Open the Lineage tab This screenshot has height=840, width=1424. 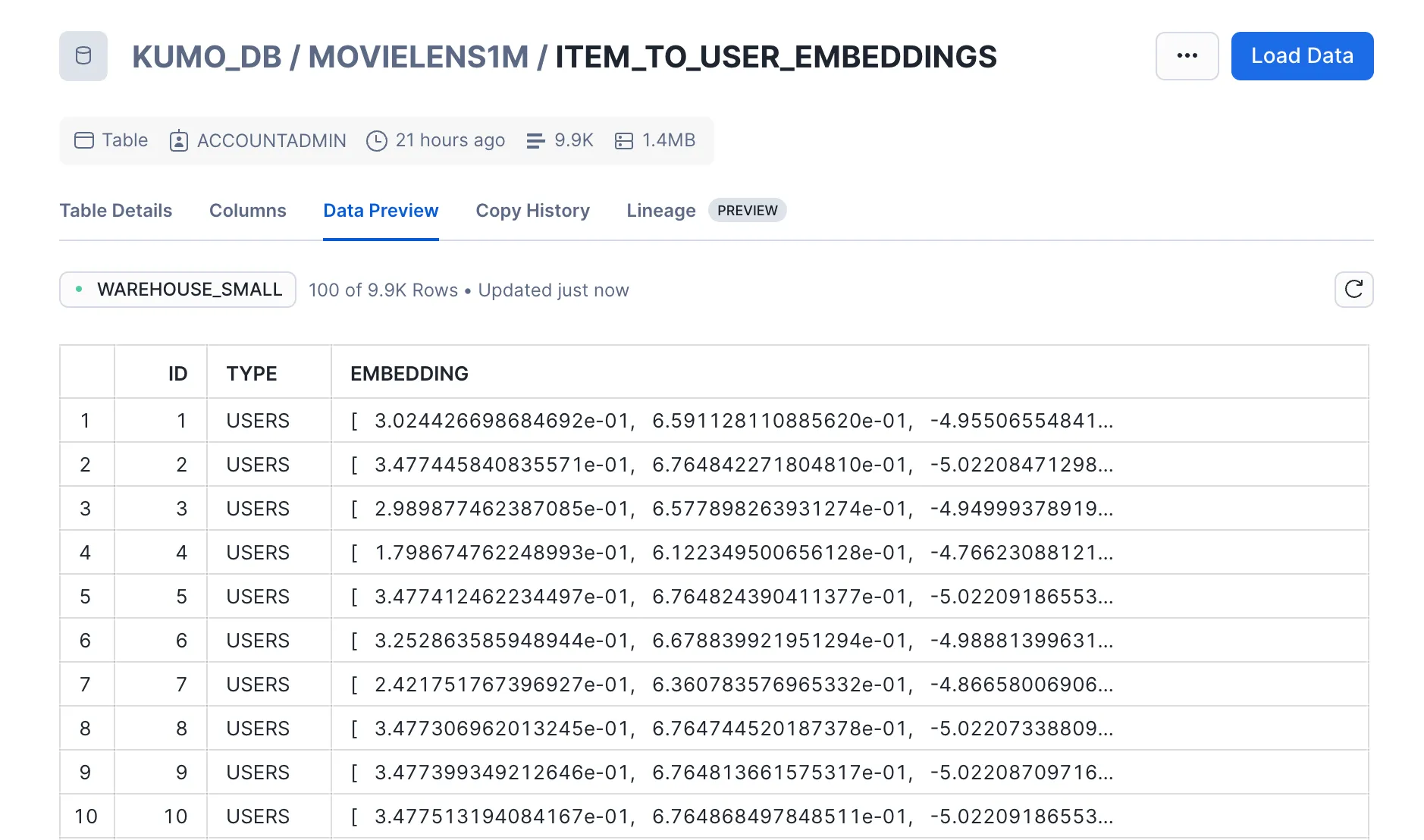pos(660,211)
